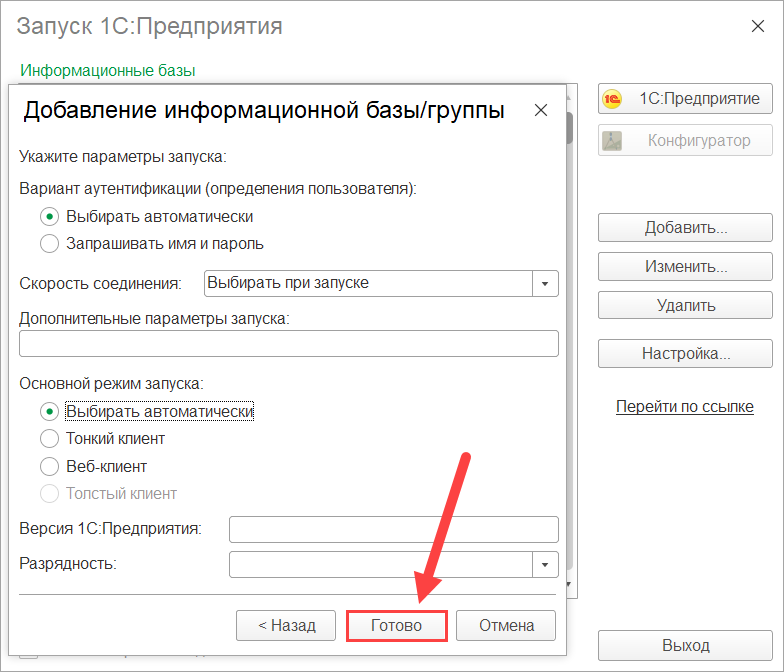Screen dimensions: 784x672
Task: Select authentication option Выбирать автоматически
Action: pos(50,216)
